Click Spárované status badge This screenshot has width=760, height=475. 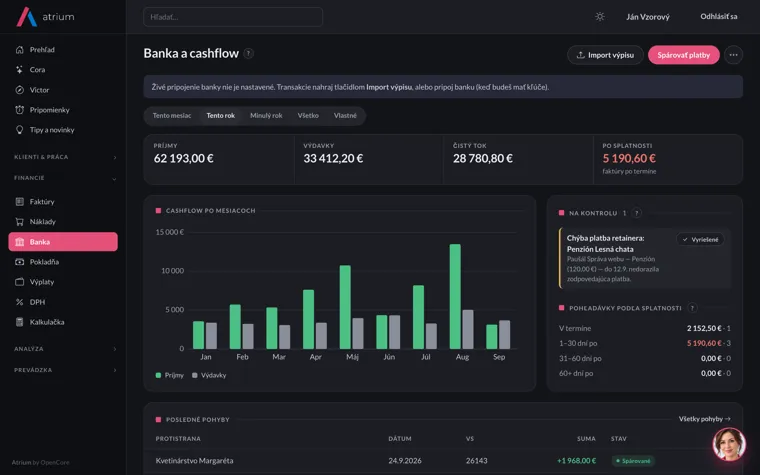[633, 461]
